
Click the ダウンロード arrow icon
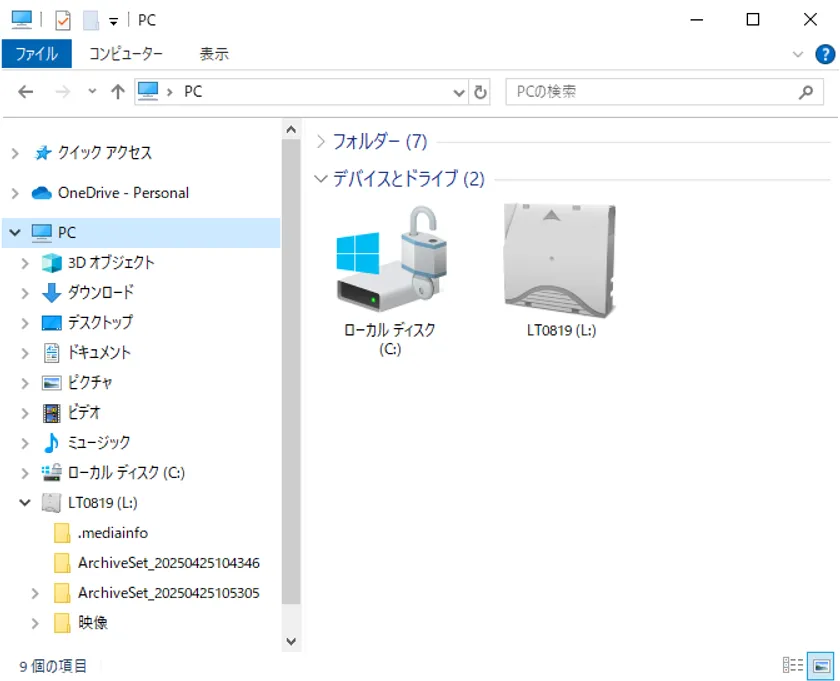(x=51, y=293)
